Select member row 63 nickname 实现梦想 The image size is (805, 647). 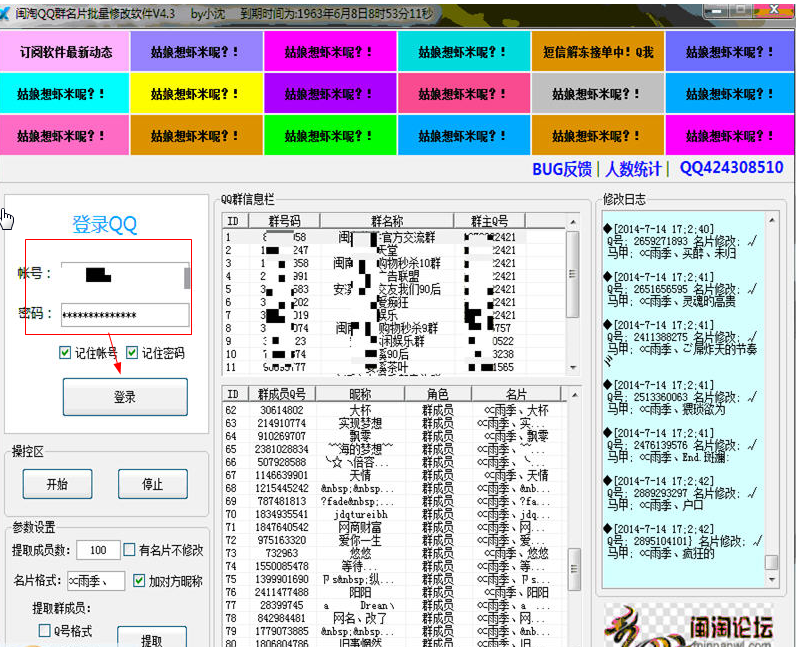(x=394, y=423)
